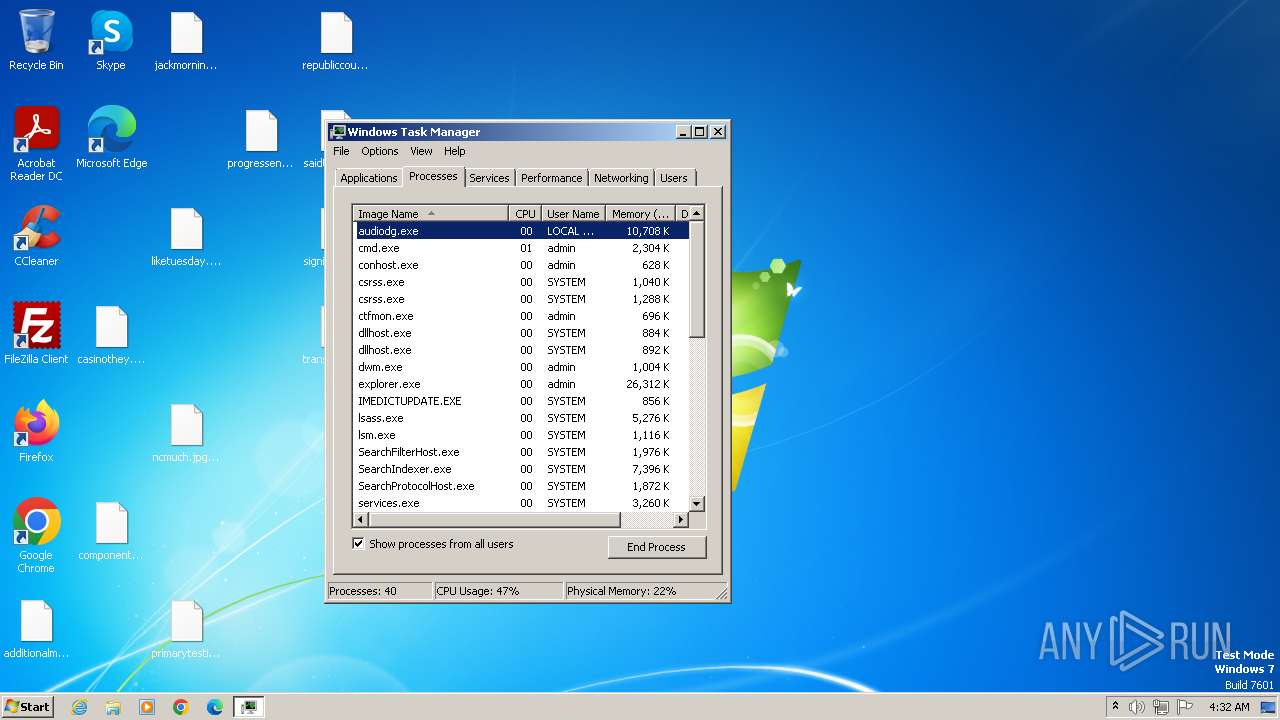Select the casinothey file icon

(111, 334)
